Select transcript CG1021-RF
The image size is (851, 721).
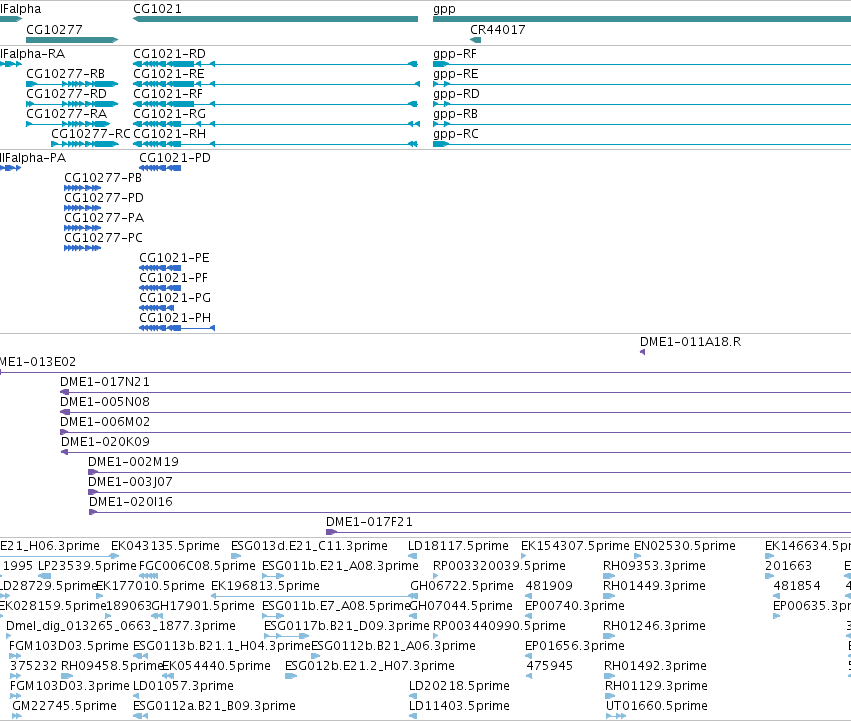pos(275,104)
